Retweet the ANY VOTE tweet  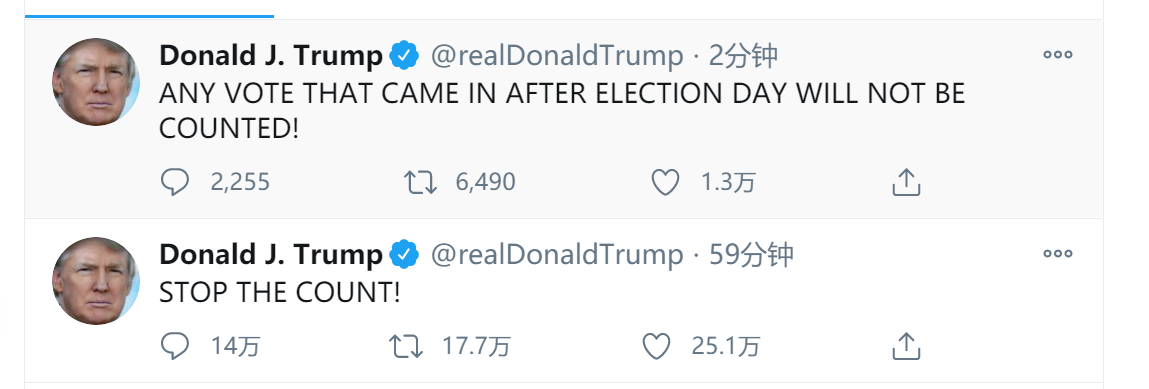click(x=421, y=182)
